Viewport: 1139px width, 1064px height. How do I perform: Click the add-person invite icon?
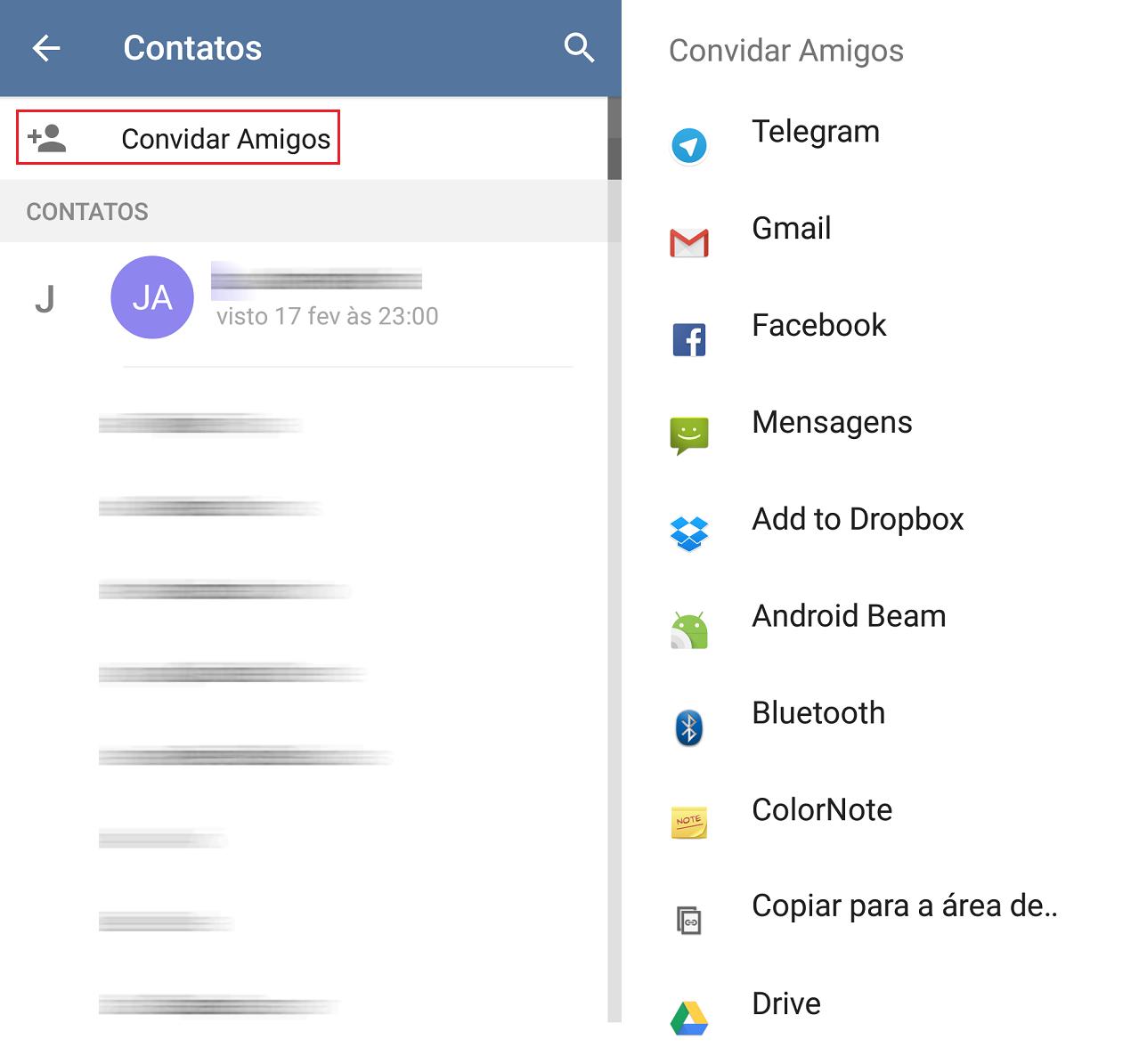(x=47, y=138)
